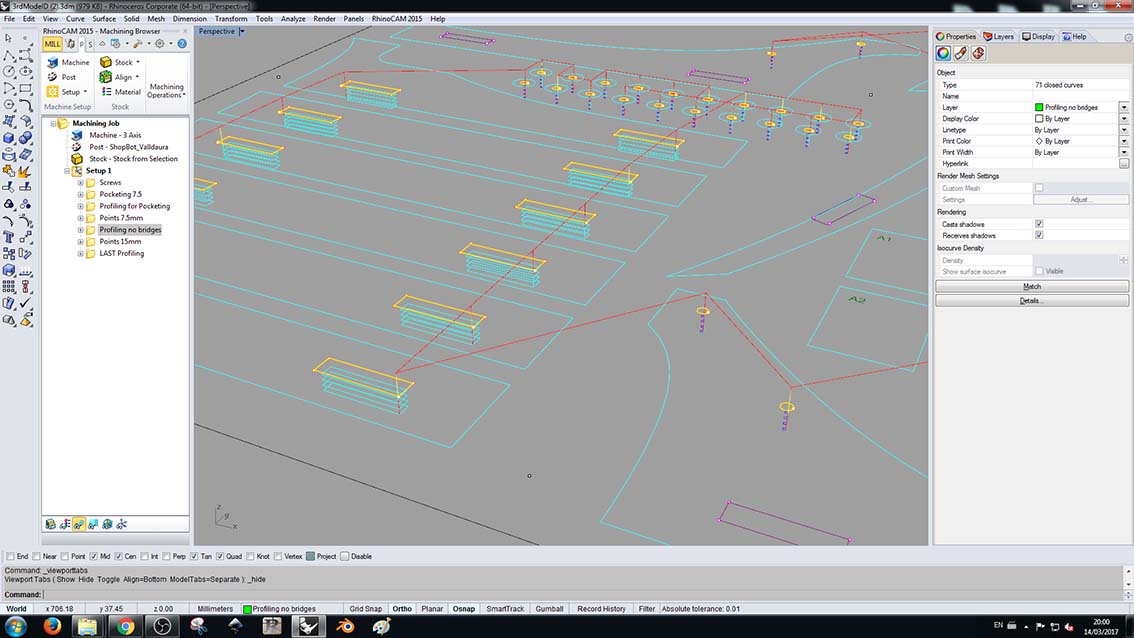Select the Machine icon in Machine Setup group
This screenshot has height=638, width=1134.
coord(52,62)
